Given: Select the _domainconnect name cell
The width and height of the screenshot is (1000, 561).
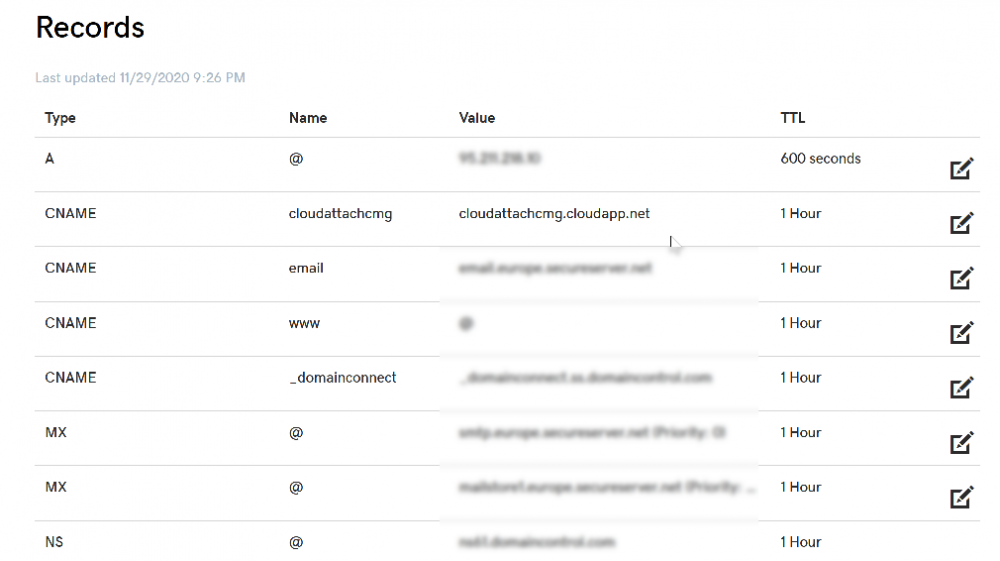Looking at the screenshot, I should [x=342, y=377].
